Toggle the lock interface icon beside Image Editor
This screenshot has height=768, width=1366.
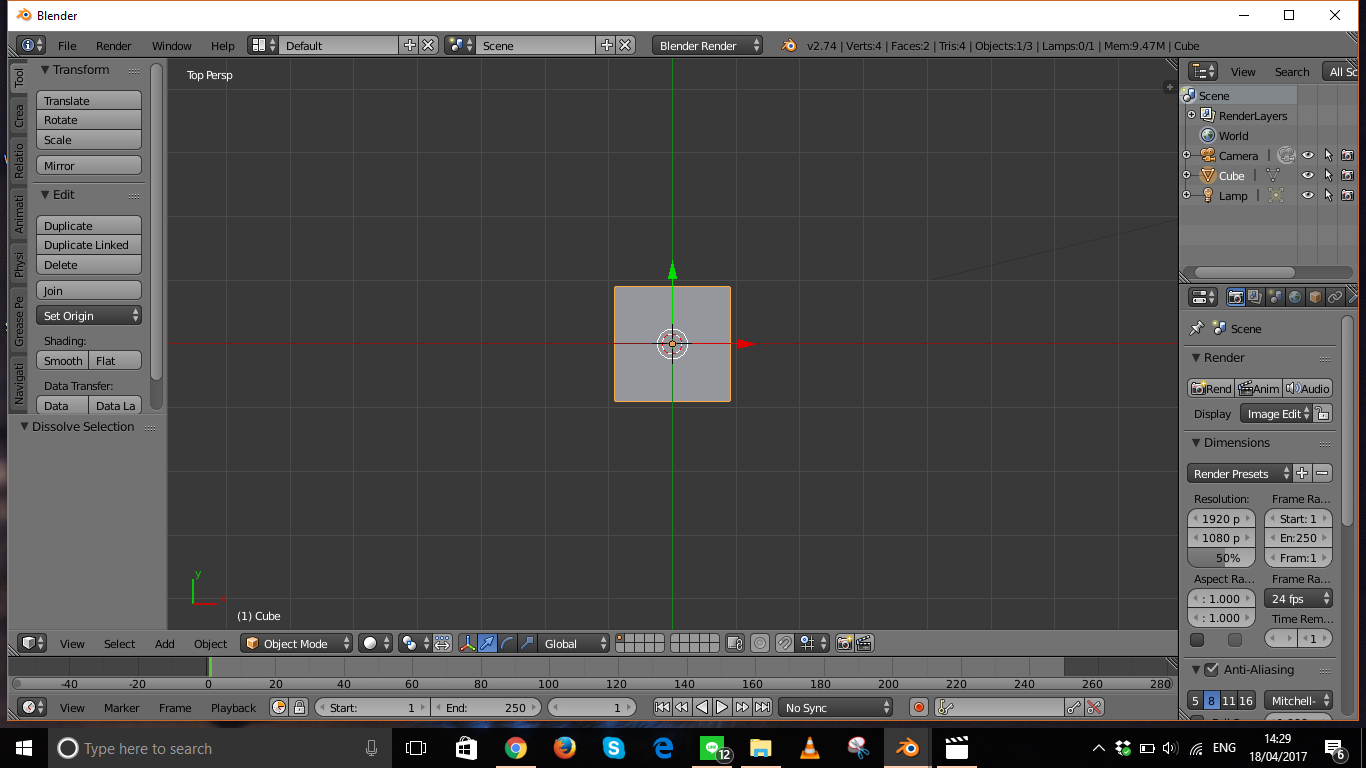click(x=1322, y=413)
